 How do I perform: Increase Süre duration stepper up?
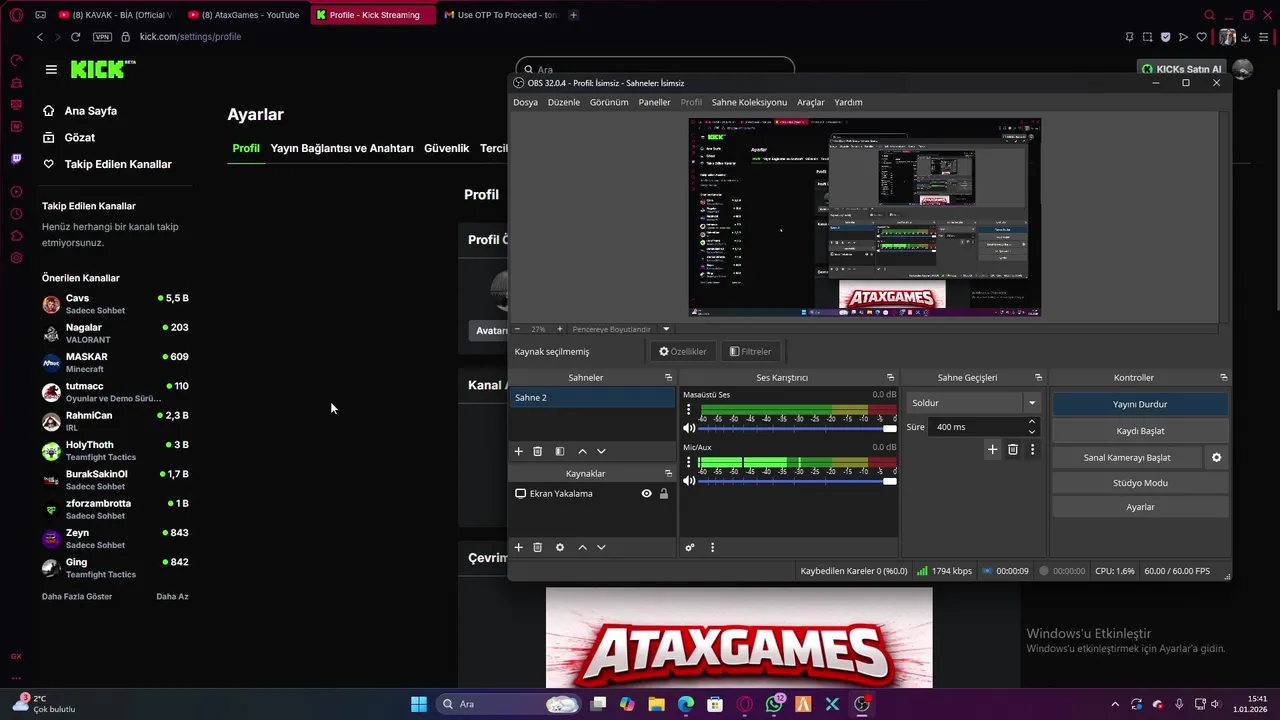pos(1032,422)
